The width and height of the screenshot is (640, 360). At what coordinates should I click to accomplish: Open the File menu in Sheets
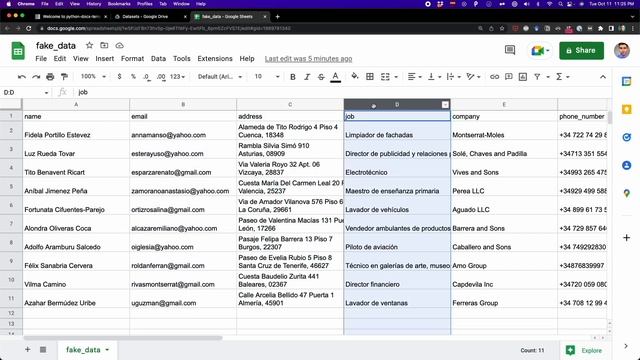pyautogui.click(x=41, y=59)
